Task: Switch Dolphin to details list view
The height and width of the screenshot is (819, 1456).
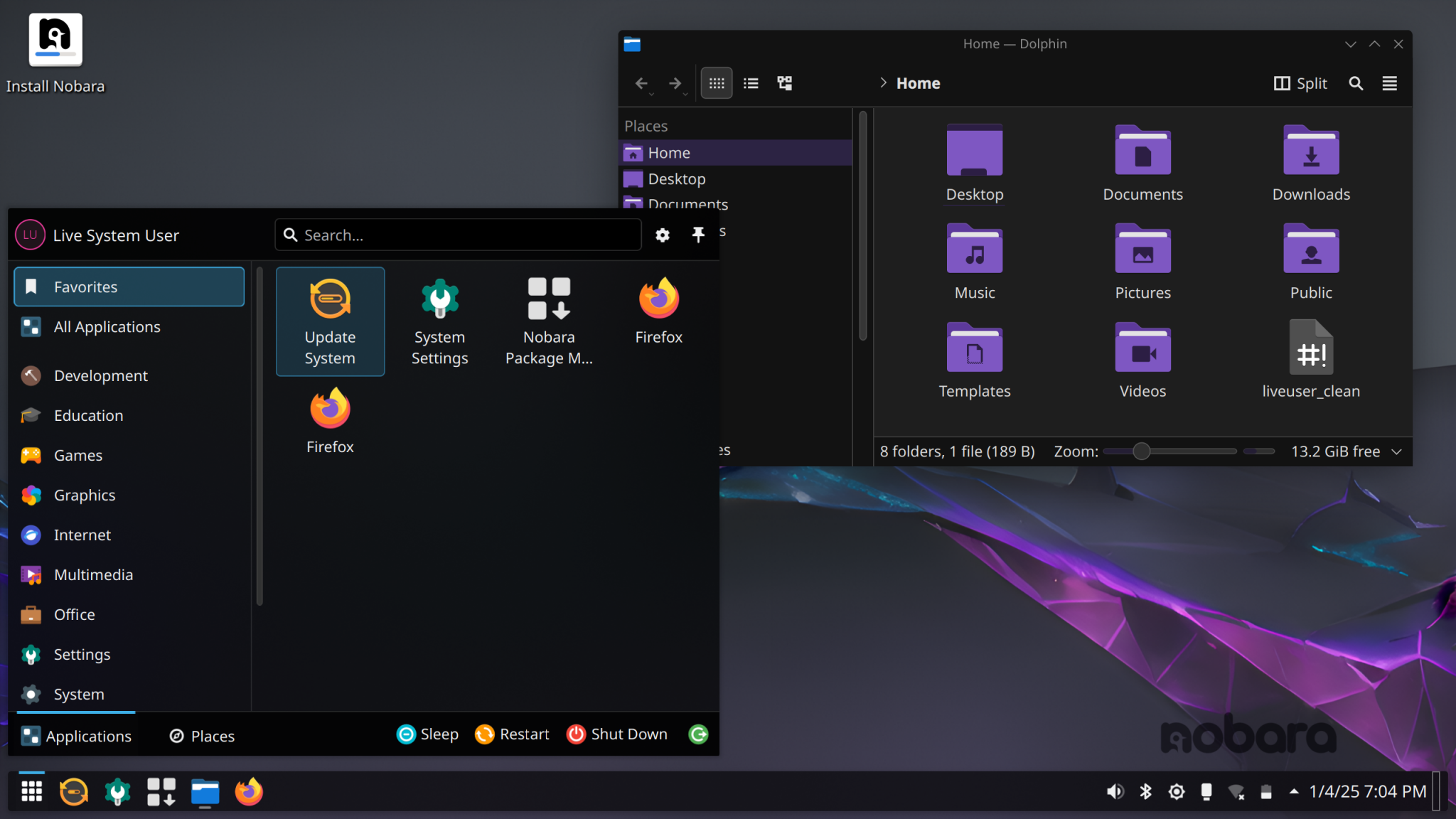Action: tap(750, 83)
